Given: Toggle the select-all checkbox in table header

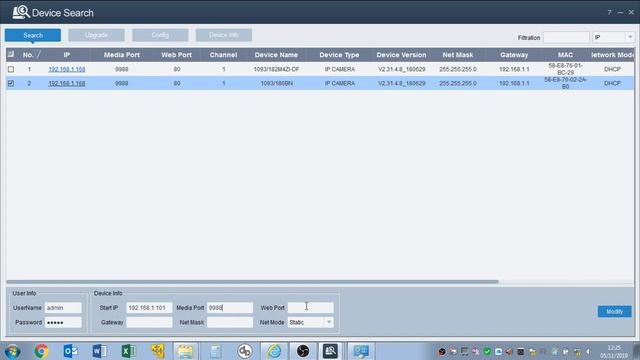Looking at the screenshot, I should click(11, 54).
